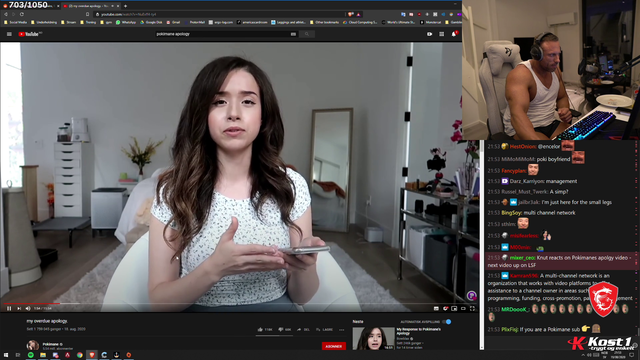Subscribe with the red ABONNER button
Viewport: 640px width, 360px height.
(333, 346)
